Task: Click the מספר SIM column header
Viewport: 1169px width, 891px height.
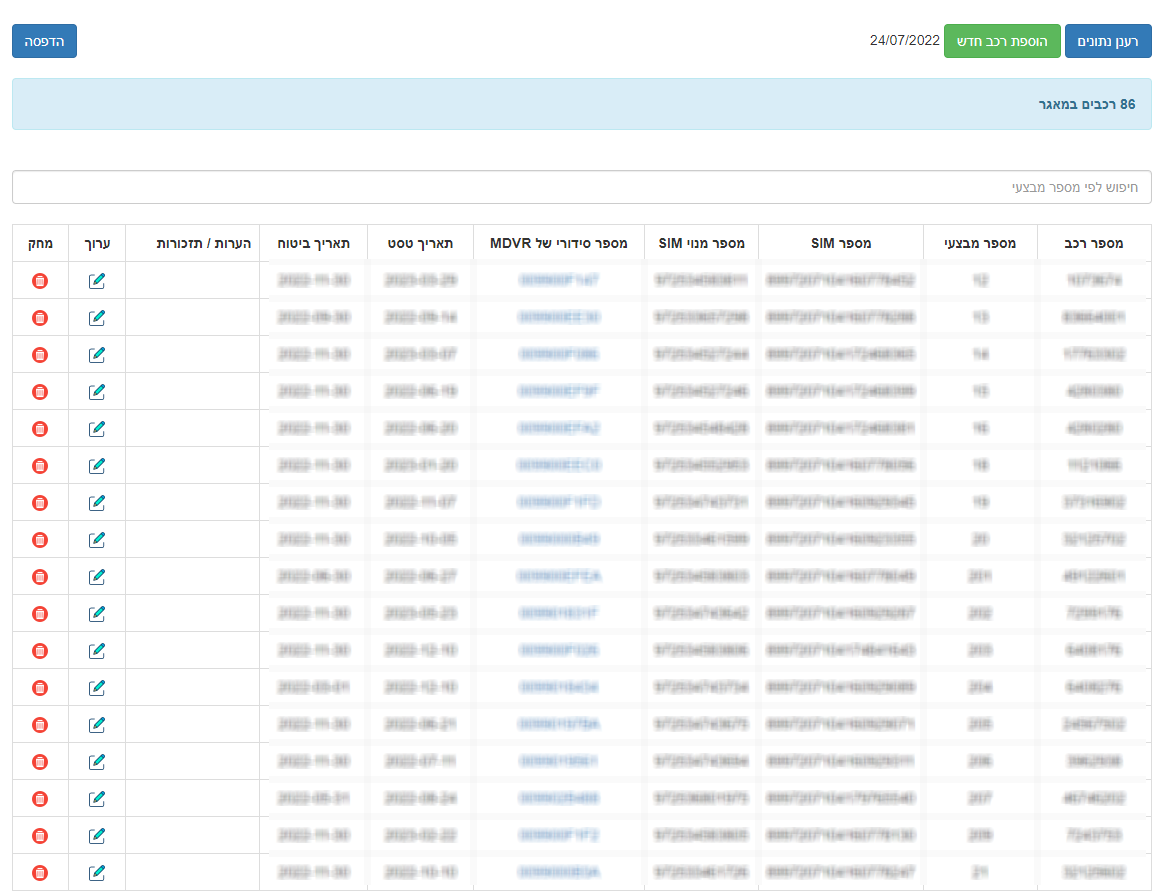Action: 841,243
